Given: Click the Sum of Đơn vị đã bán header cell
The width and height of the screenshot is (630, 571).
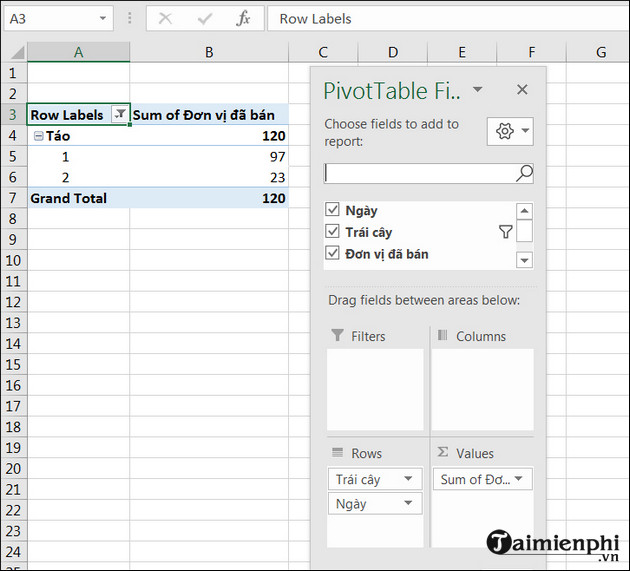Looking at the screenshot, I should pos(209,115).
